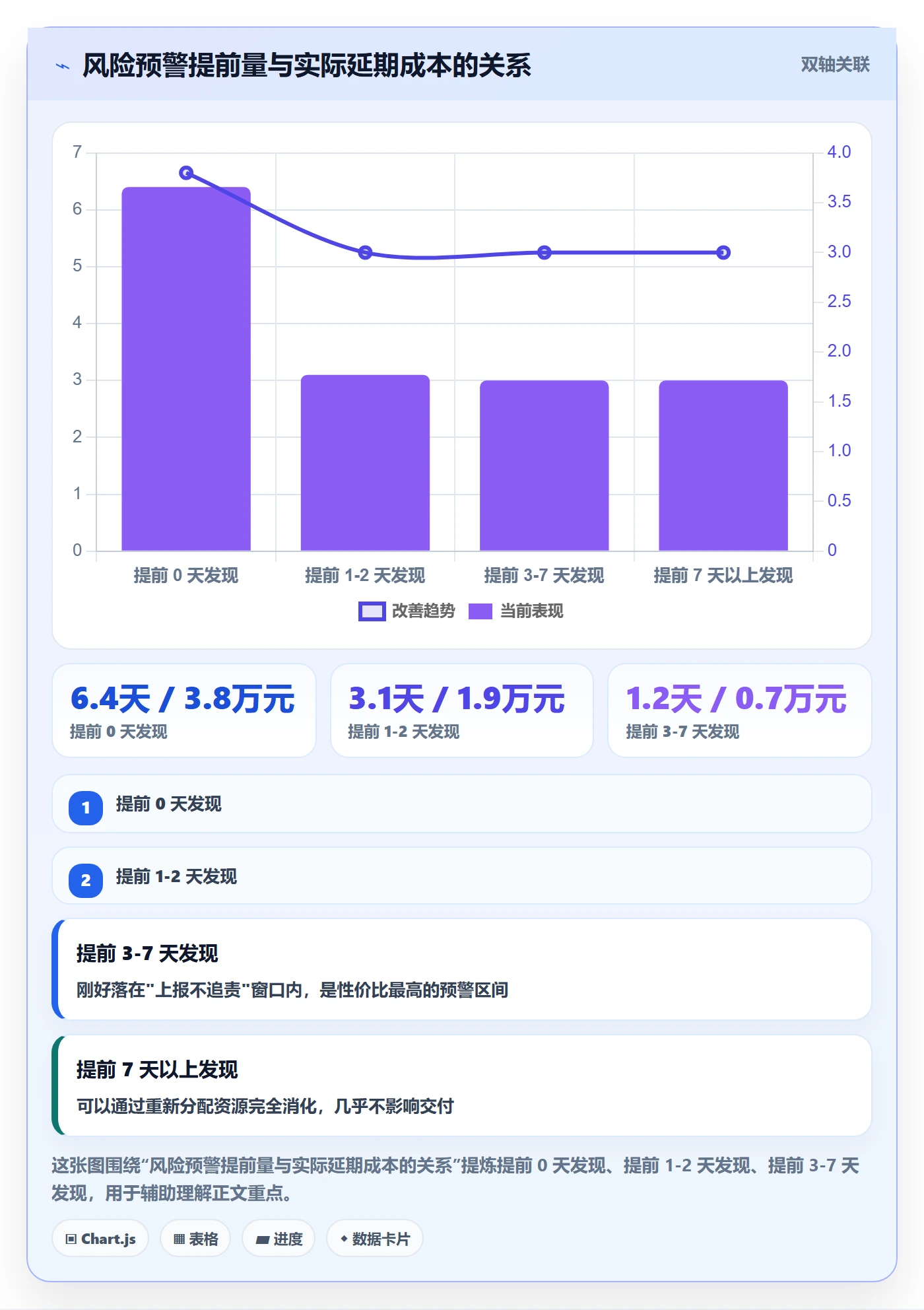
Task: Click the 3.1天 / 1.9万元 stat value
Action: pyautogui.click(x=457, y=699)
